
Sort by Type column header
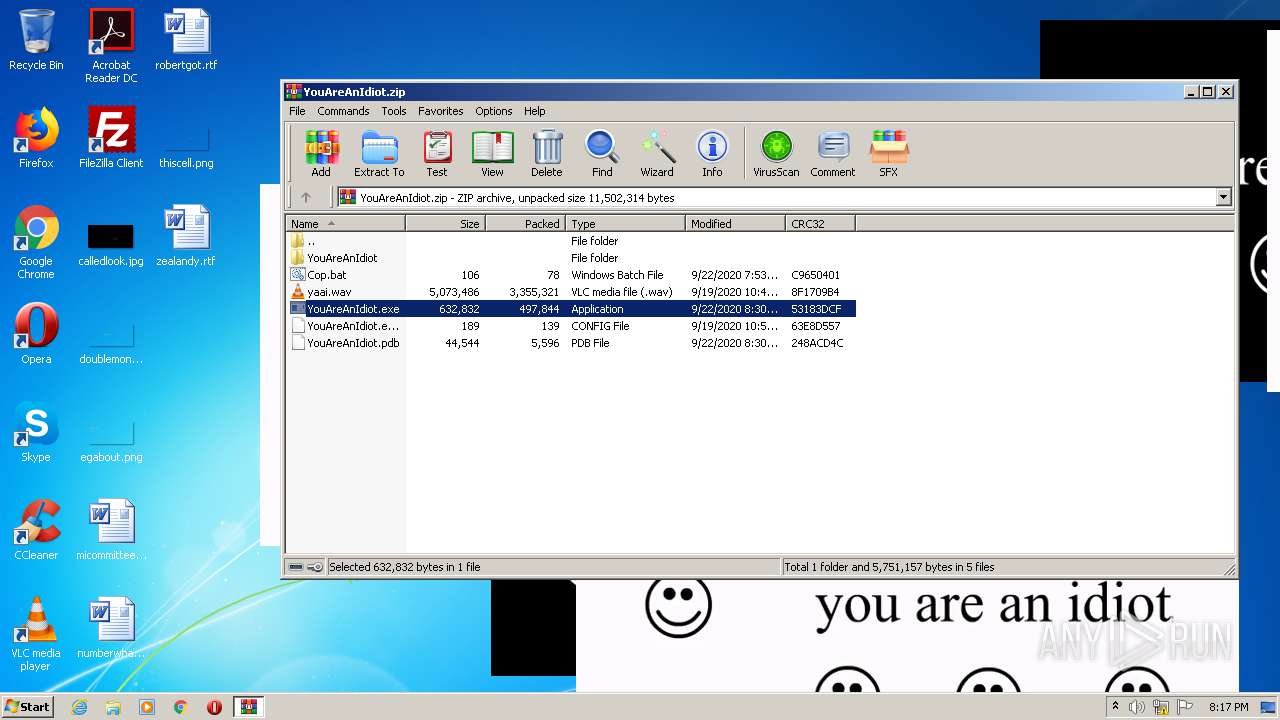pyautogui.click(x=626, y=224)
